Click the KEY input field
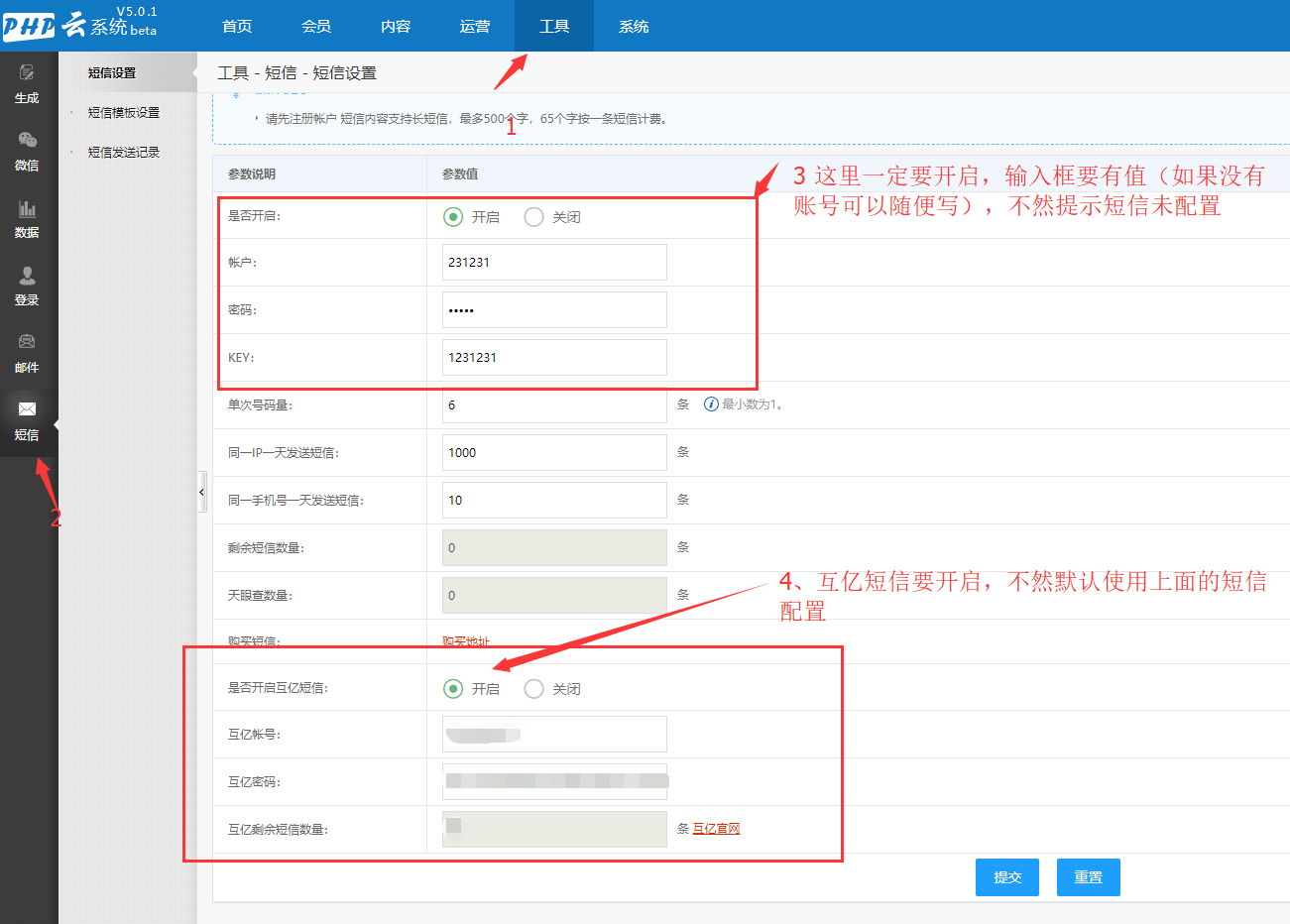This screenshot has height=924, width=1290. [x=554, y=358]
